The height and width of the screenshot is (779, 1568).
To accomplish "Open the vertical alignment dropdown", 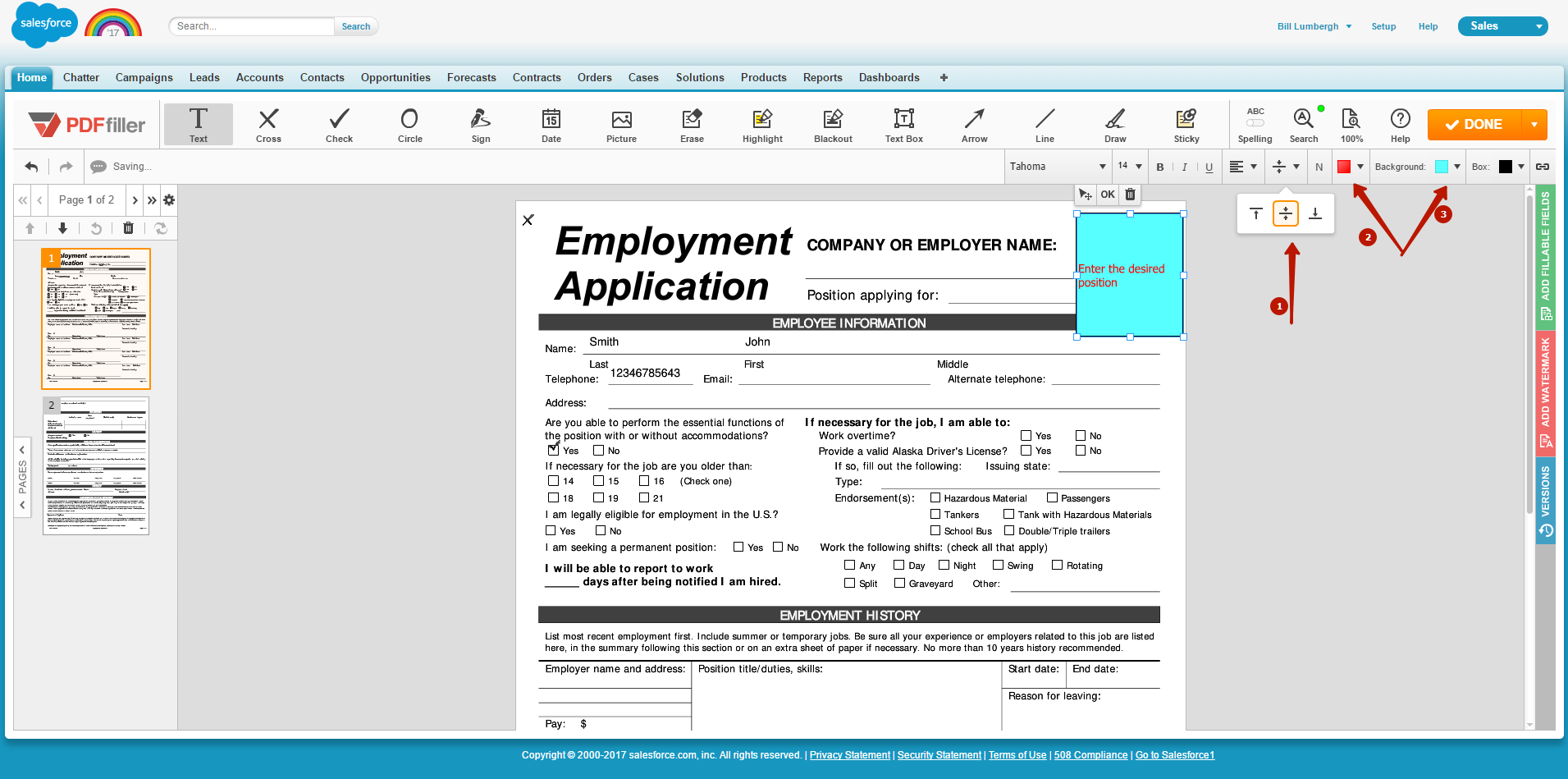I will point(1286,167).
